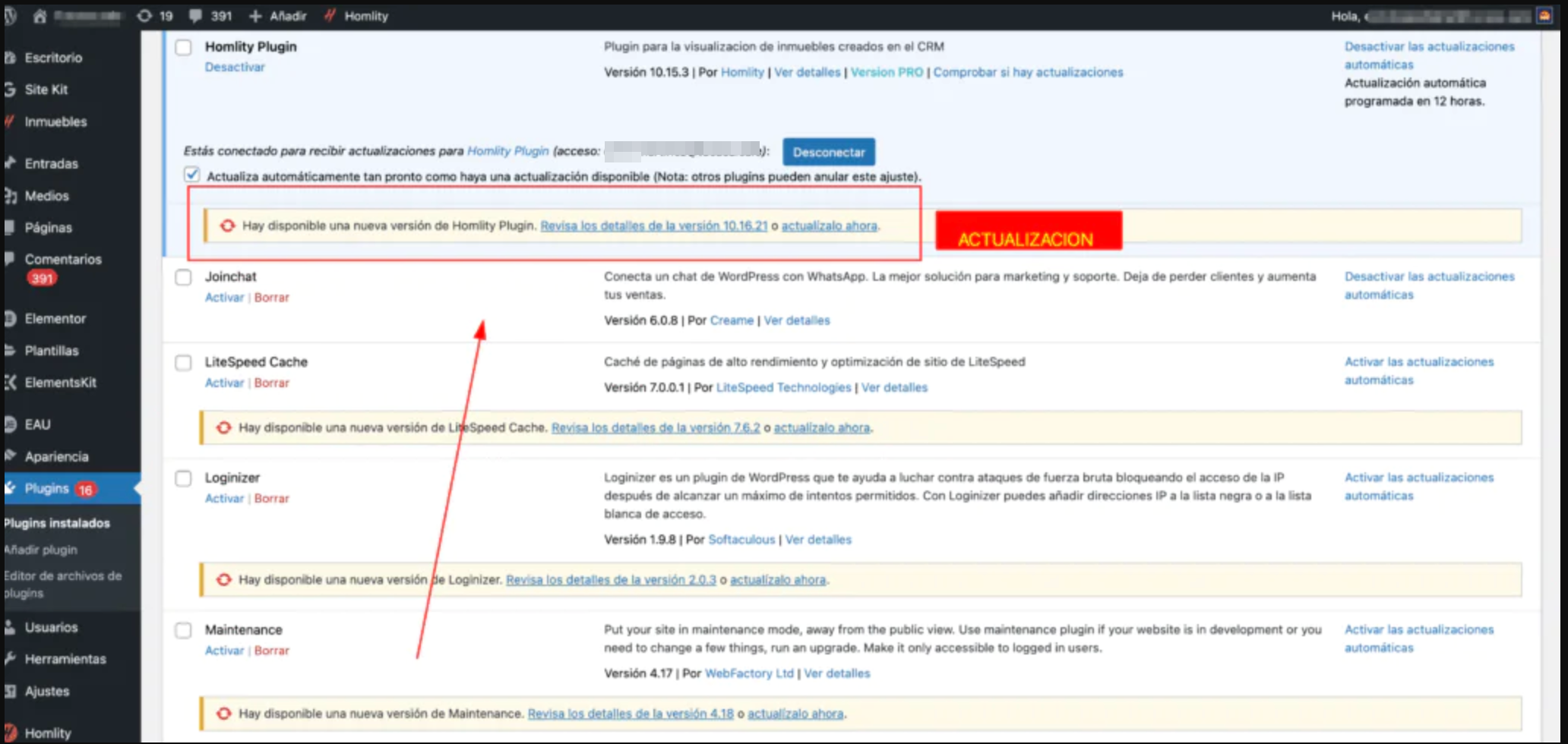Select the Loginizer plugin checkbox

[x=182, y=478]
